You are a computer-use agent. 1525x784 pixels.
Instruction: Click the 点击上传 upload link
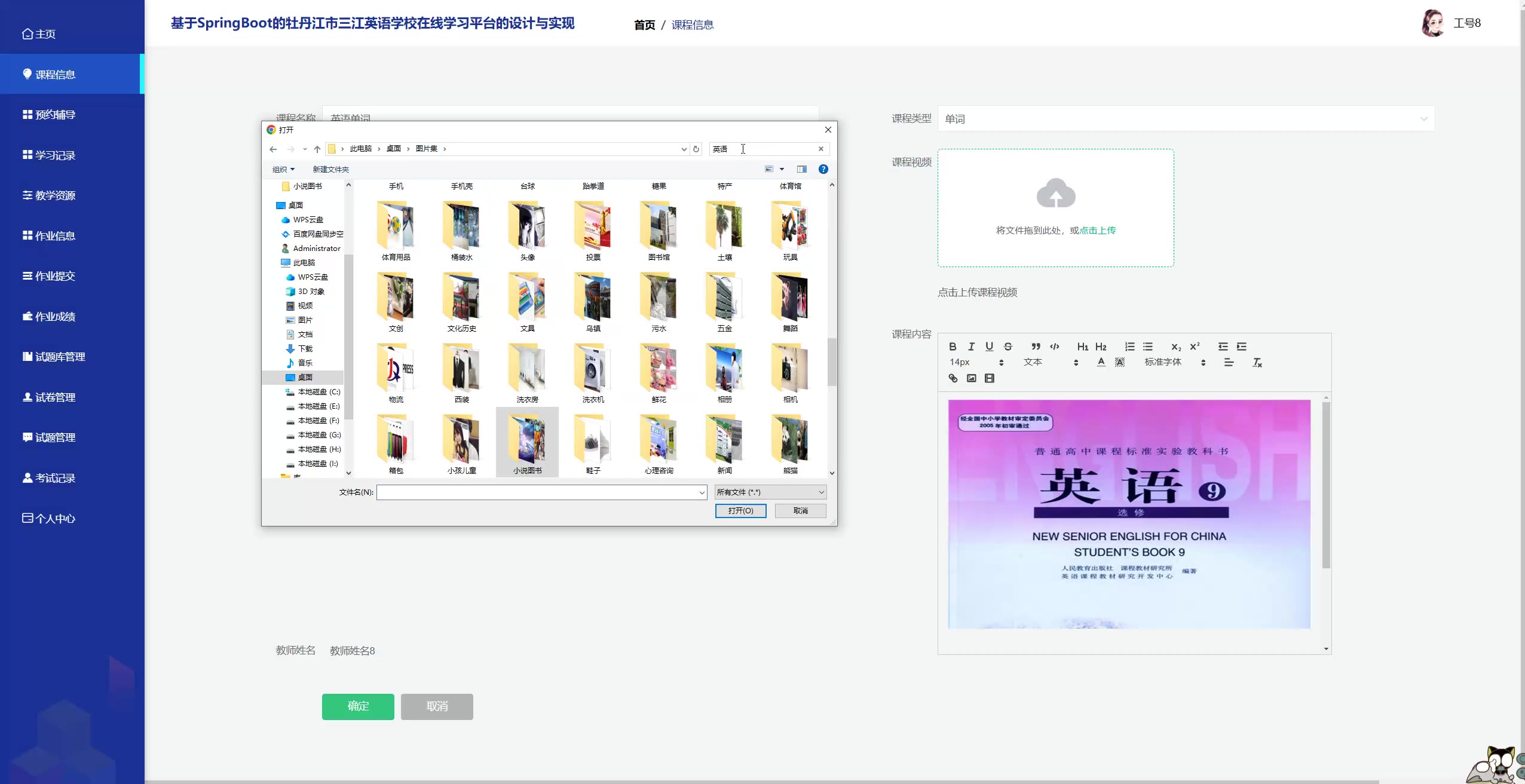[1097, 231]
